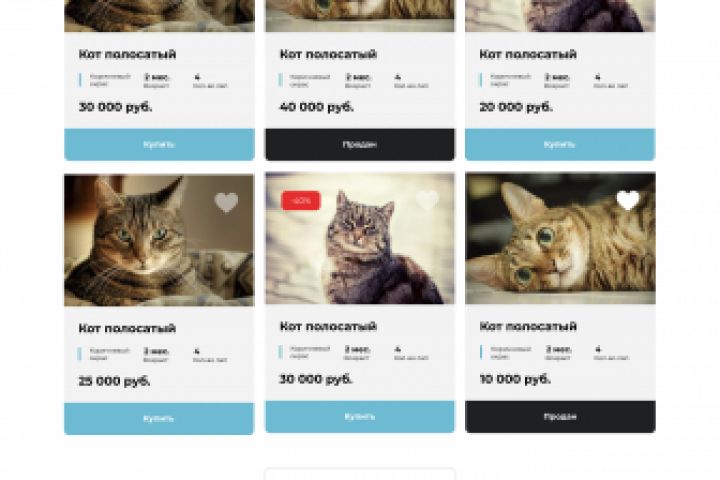
Task: Click the partially visible button below the cards
Action: [360, 474]
